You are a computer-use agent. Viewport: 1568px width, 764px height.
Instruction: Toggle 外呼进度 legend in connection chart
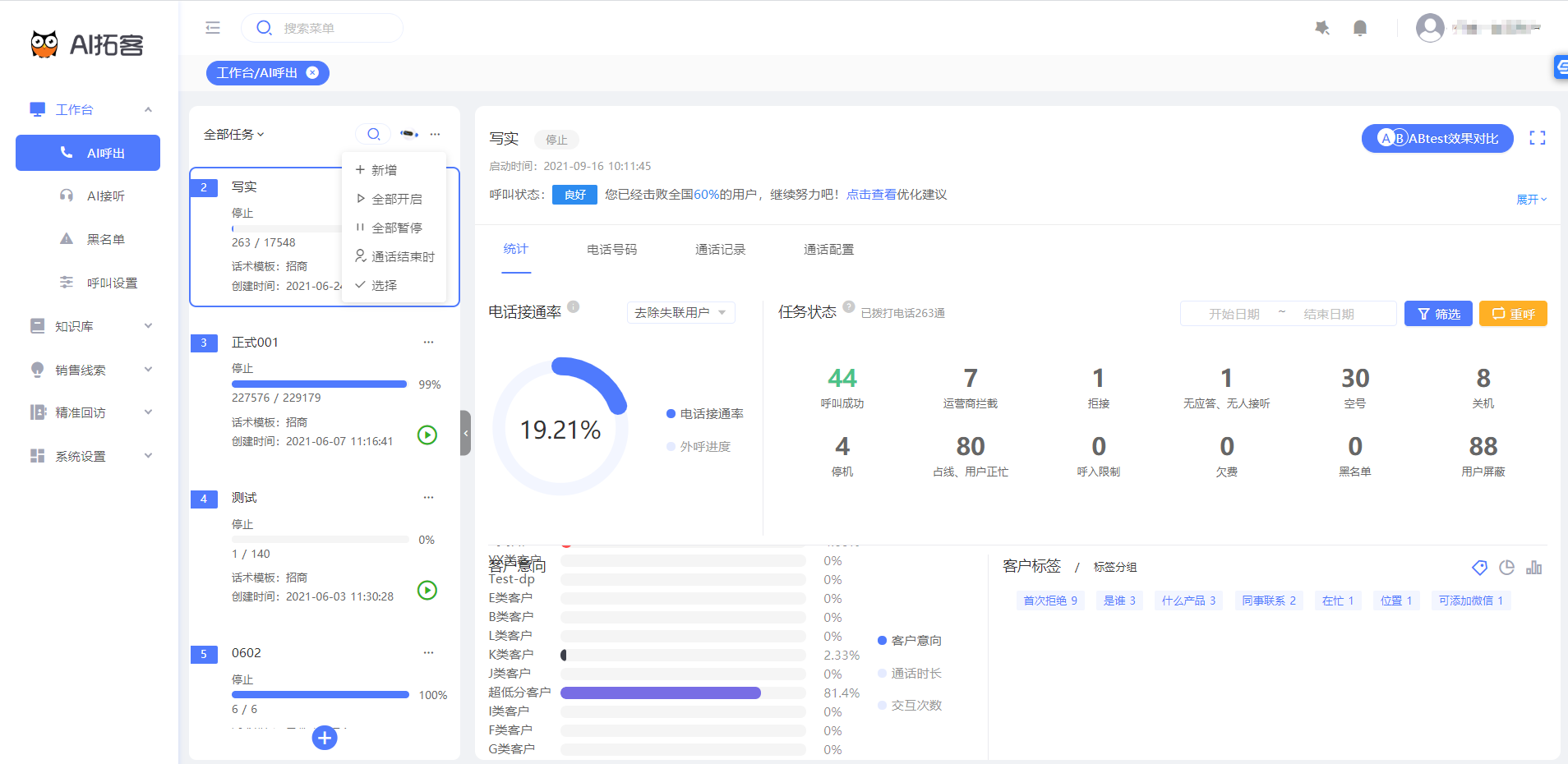(x=699, y=447)
